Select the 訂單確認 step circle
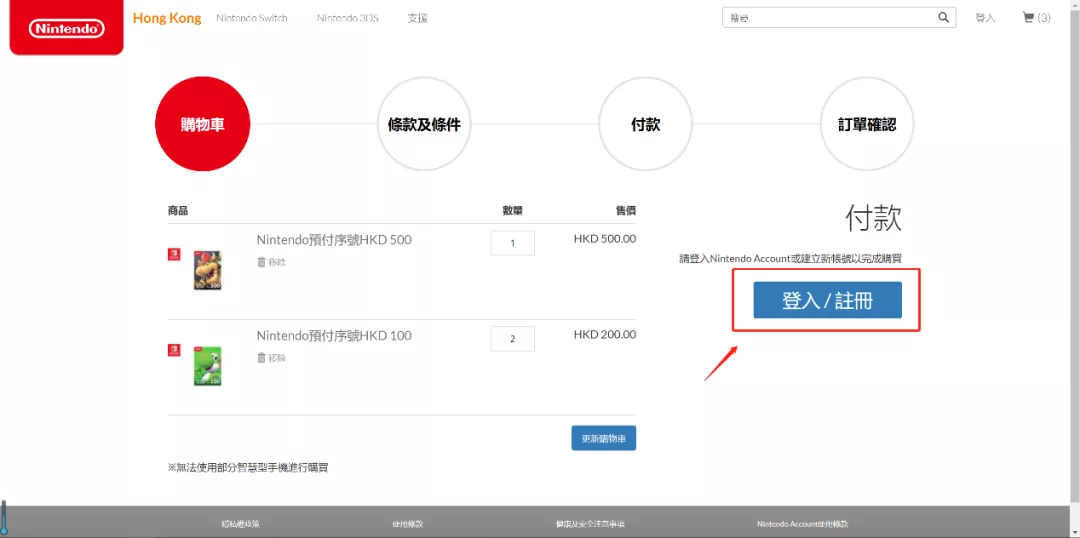This screenshot has height=538, width=1080. click(867, 124)
